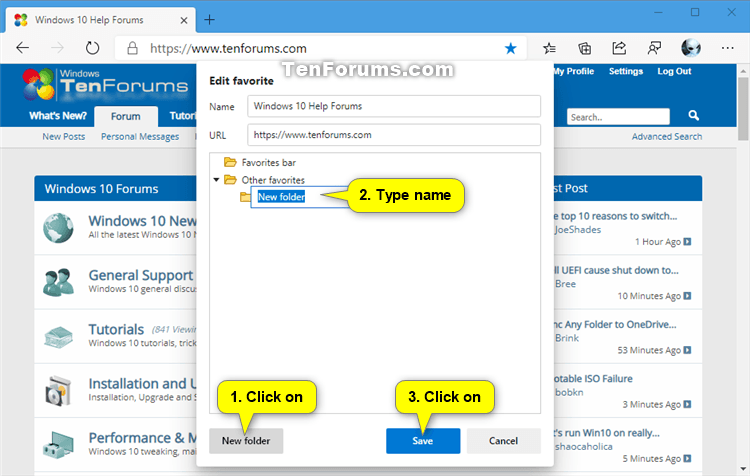
Task: Open Settings and more ellipsis menu
Action: tap(728, 48)
